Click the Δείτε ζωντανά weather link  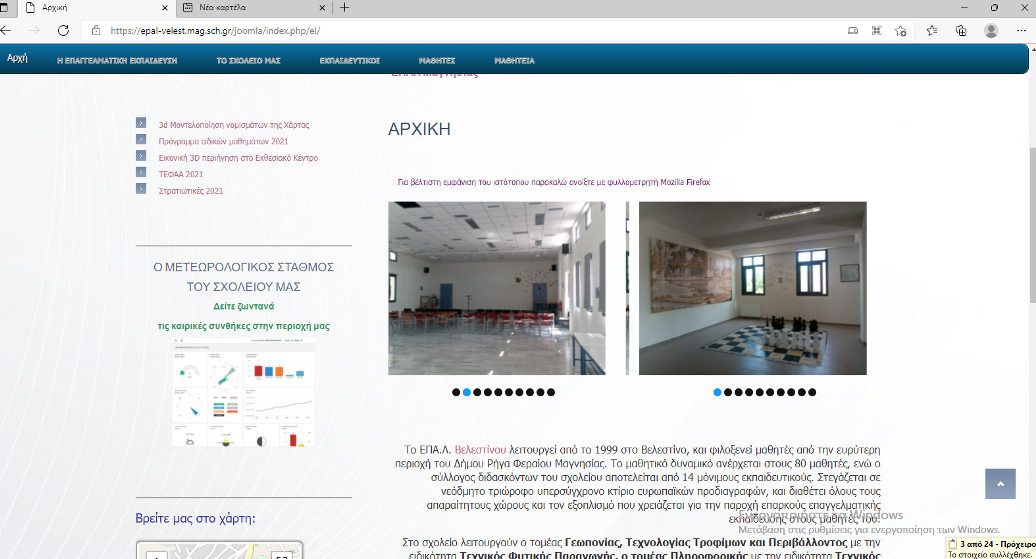244,306
